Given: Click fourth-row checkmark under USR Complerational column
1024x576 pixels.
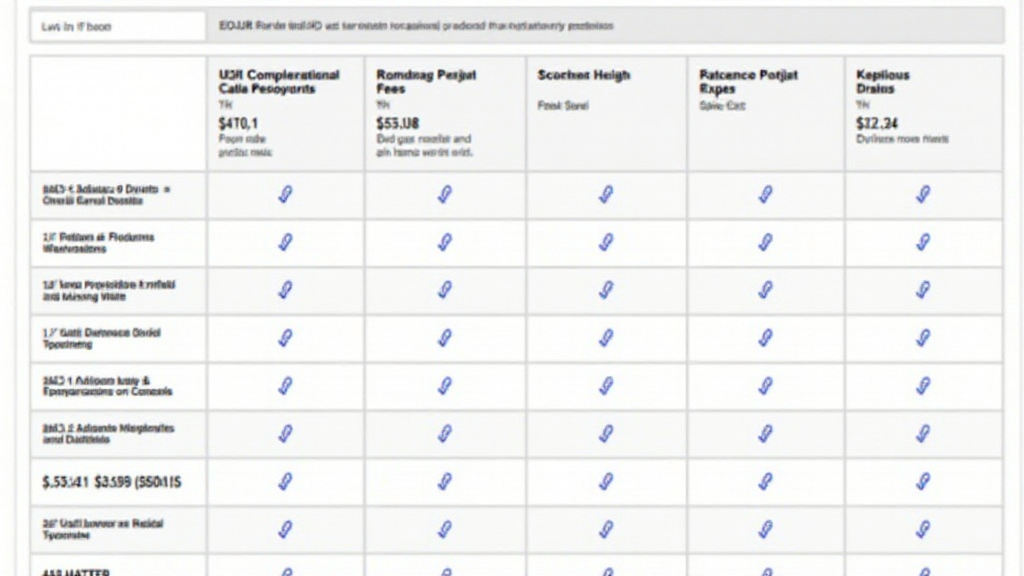Looking at the screenshot, I should [x=285, y=338].
